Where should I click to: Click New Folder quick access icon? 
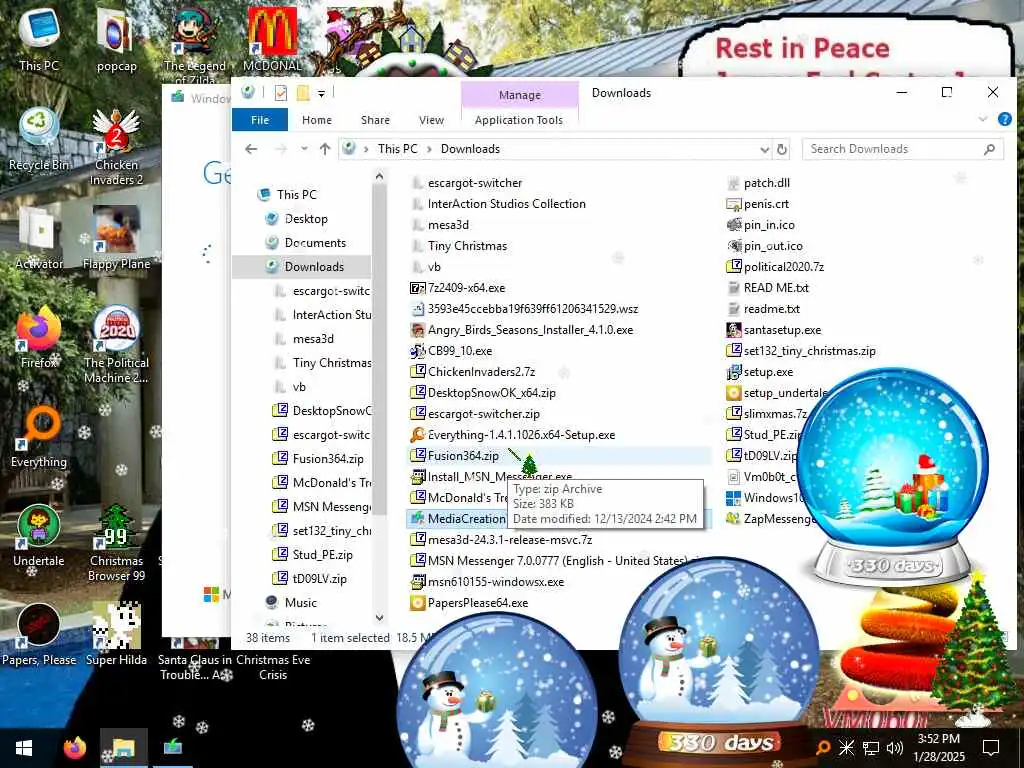(x=303, y=93)
